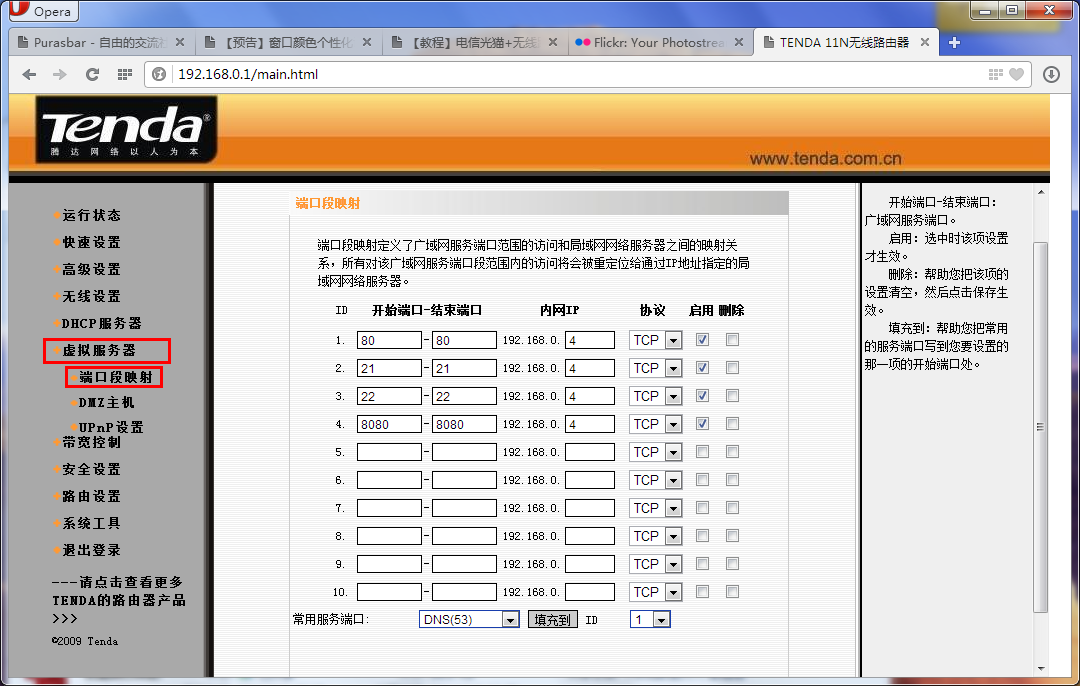Open the Speed Dial grid icon

tap(124, 74)
